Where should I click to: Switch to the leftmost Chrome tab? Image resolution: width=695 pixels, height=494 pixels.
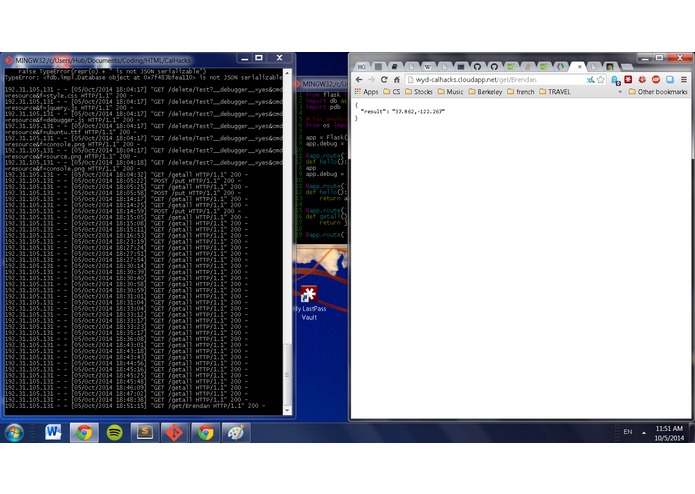coord(362,66)
